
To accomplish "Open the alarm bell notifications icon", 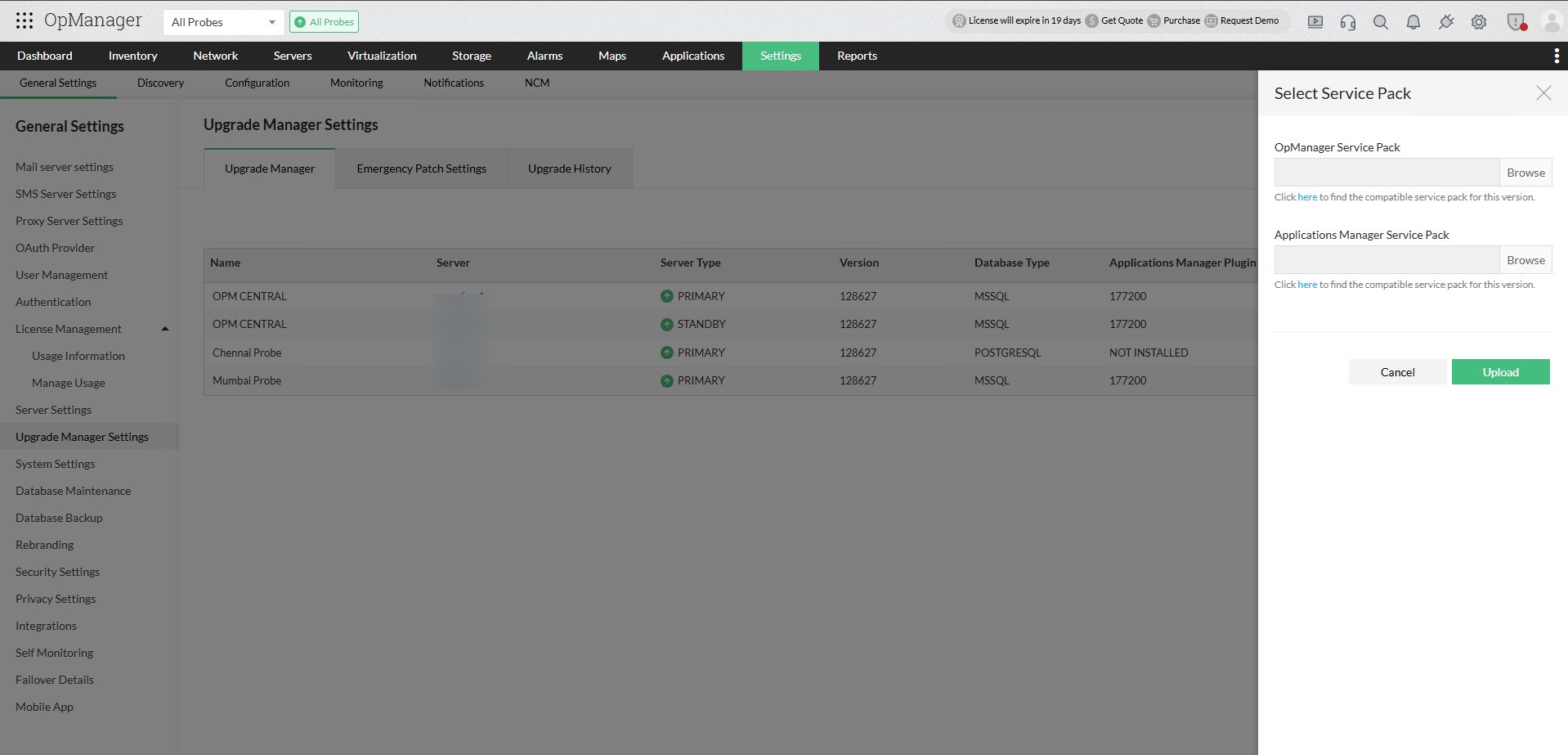I will coord(1413,22).
